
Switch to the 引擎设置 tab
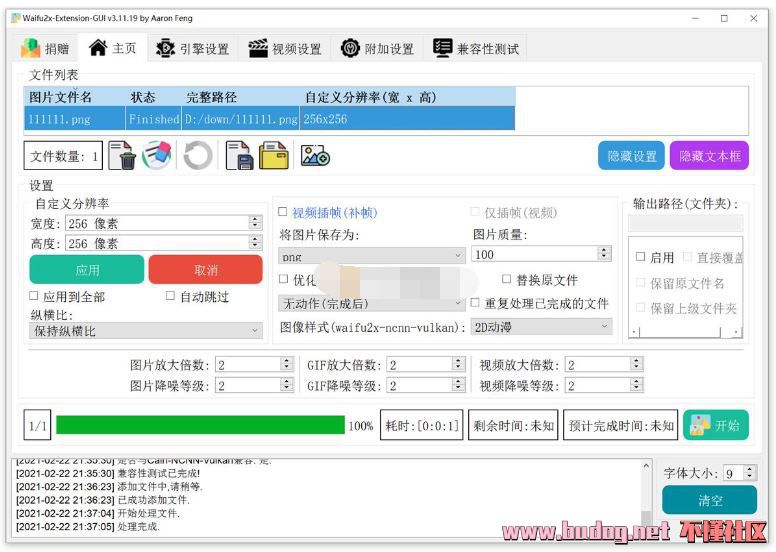point(193,48)
